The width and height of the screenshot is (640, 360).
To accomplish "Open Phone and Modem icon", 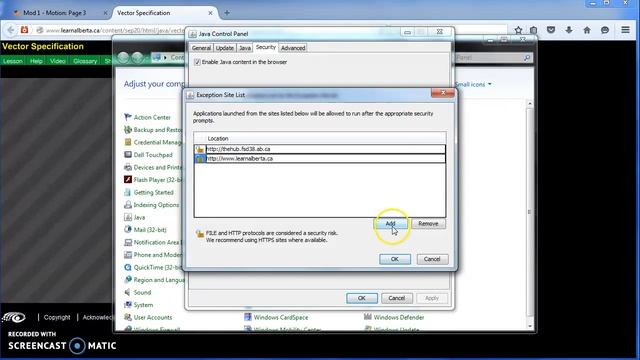I will 128,255.
